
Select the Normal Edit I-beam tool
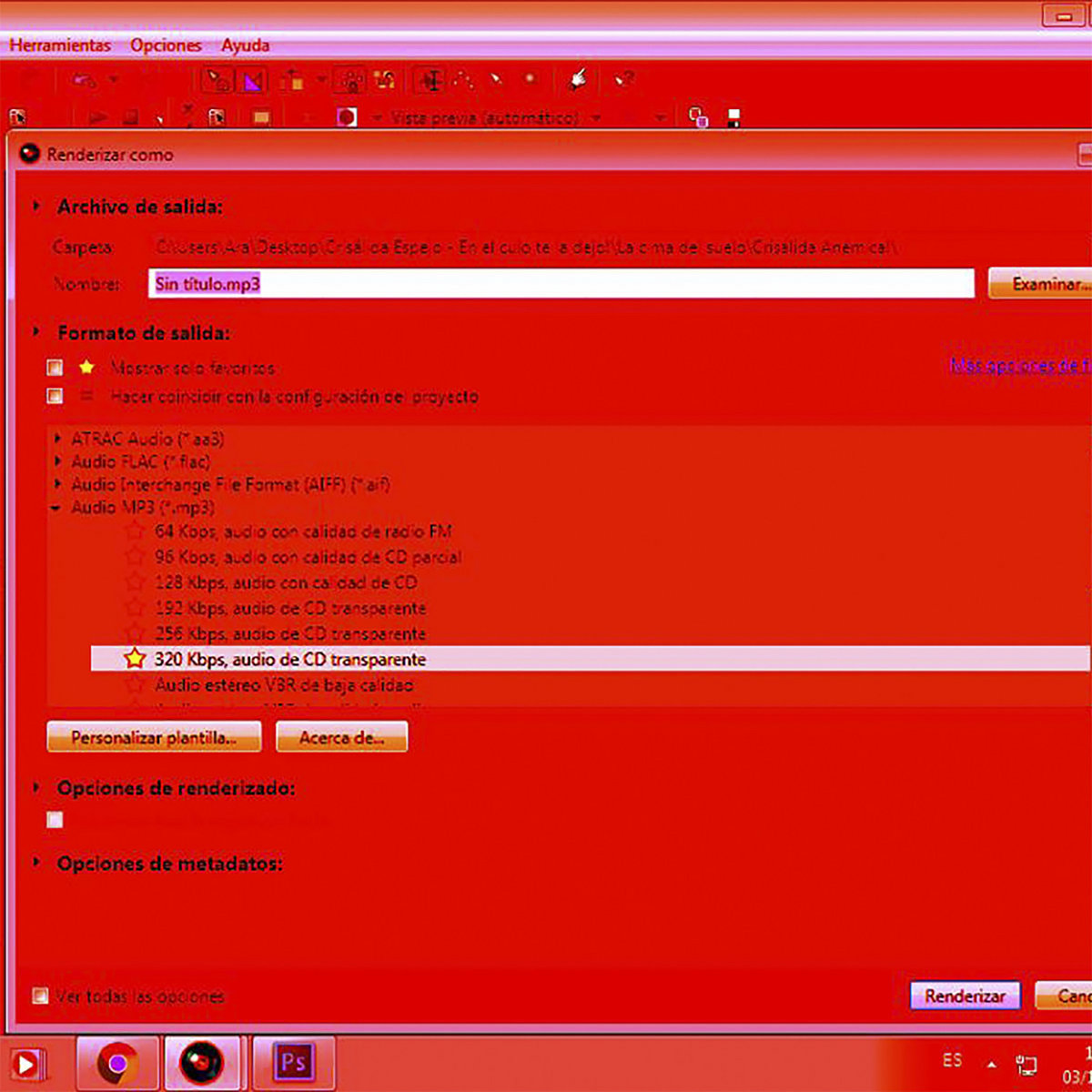430,80
